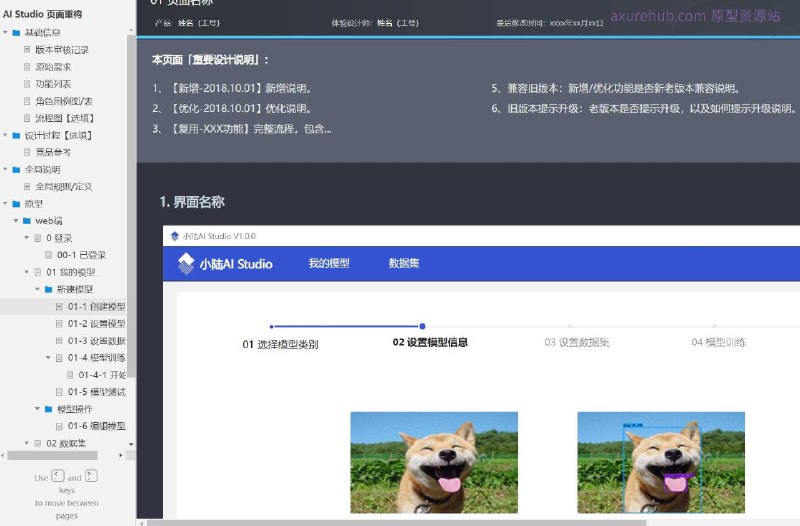This screenshot has height=526, width=800.
Task: Click the page icon beside 版本审核记录
Action: point(27,49)
